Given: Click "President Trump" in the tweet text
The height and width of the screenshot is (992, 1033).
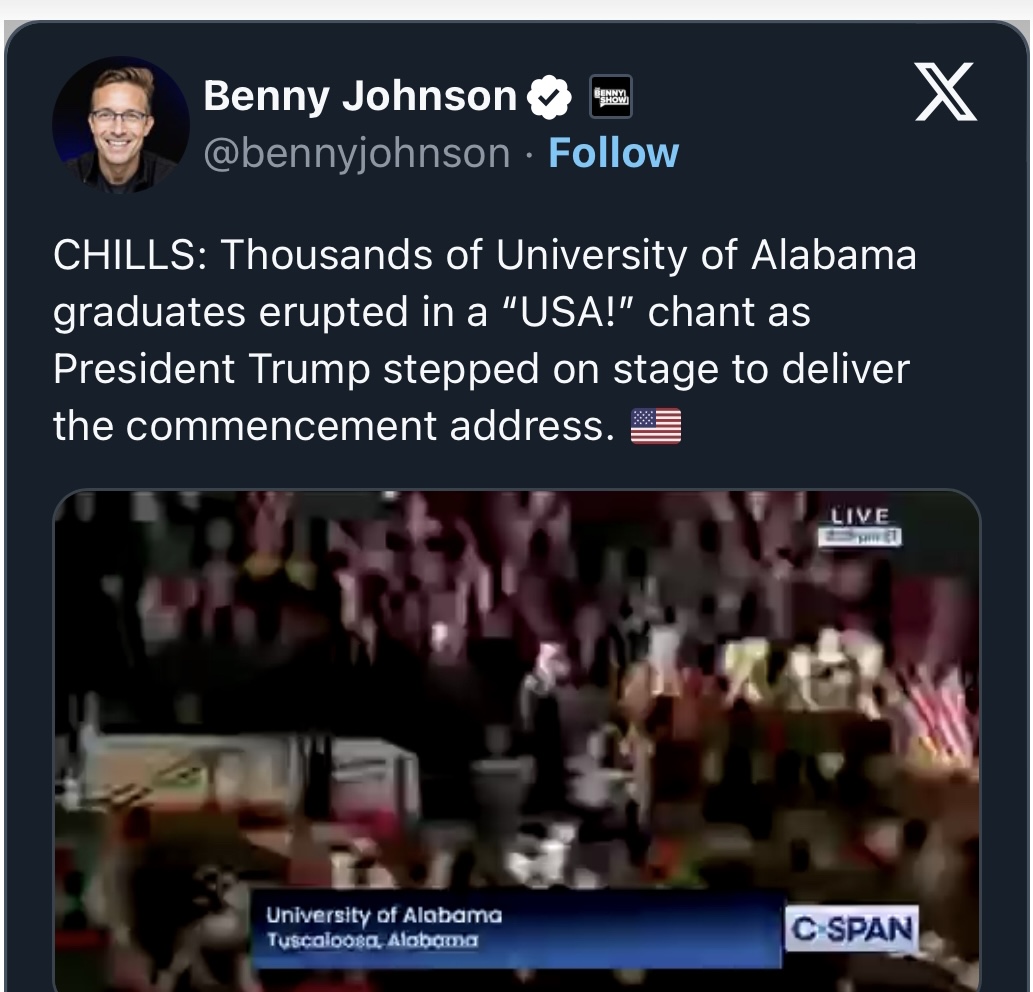Looking at the screenshot, I should [x=212, y=369].
